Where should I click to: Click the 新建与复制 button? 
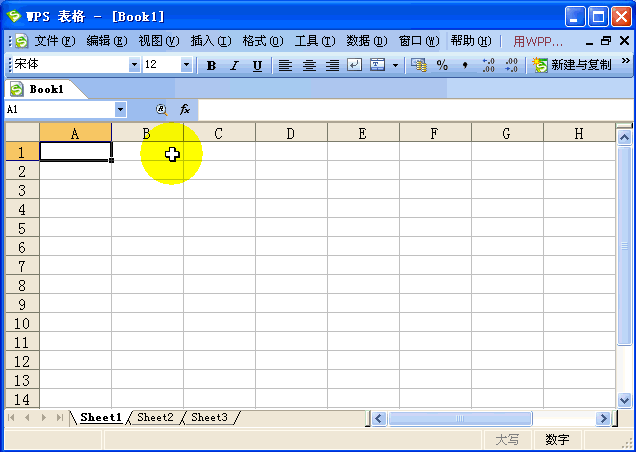[x=573, y=65]
